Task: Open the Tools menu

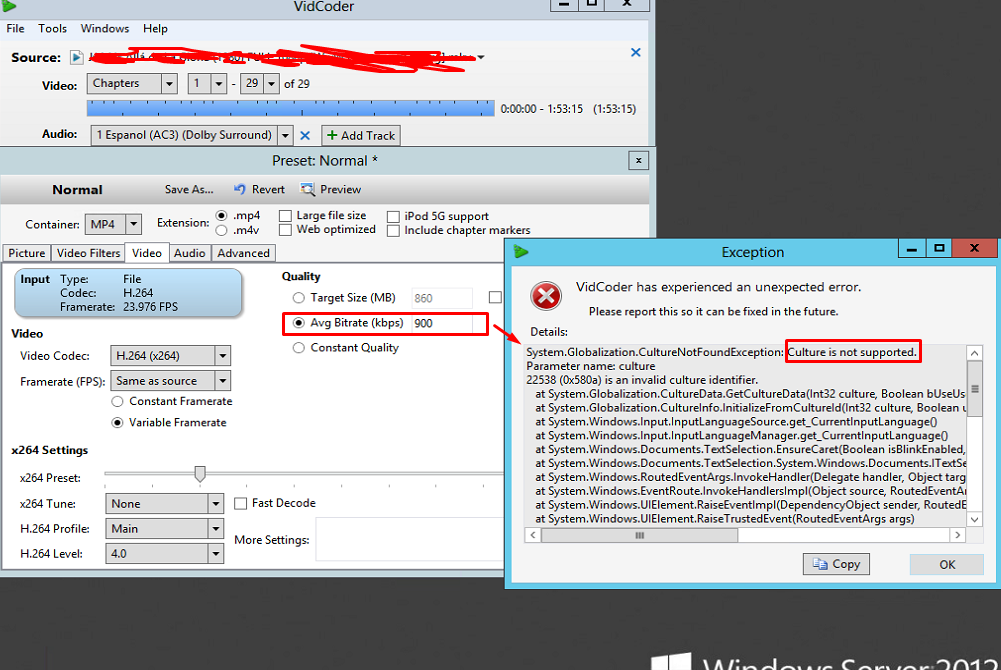Action: pos(52,29)
